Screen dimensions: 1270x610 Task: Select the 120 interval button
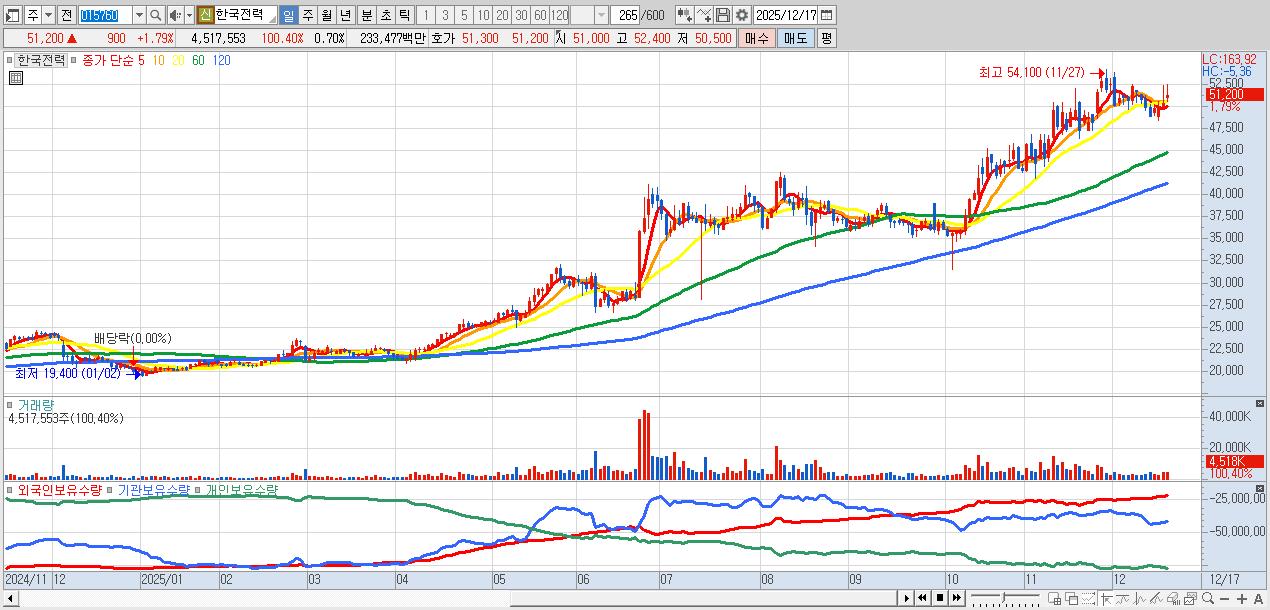click(559, 15)
